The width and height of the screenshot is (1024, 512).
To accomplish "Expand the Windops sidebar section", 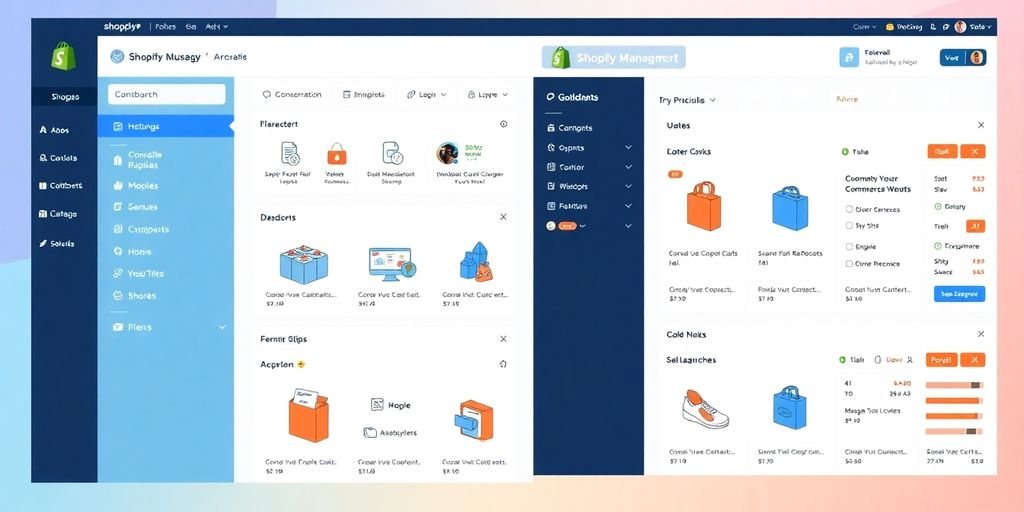I will (628, 186).
